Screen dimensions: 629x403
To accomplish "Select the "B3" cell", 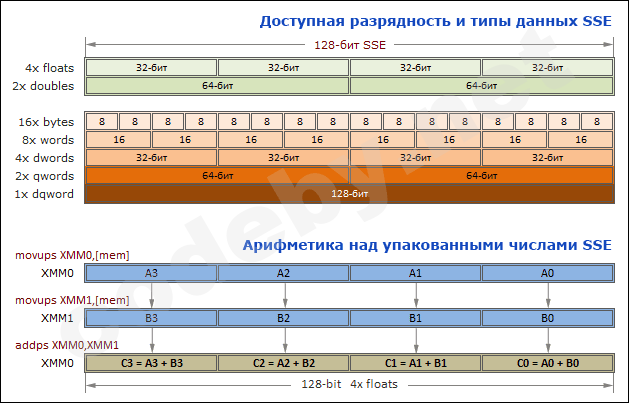I will [151, 318].
